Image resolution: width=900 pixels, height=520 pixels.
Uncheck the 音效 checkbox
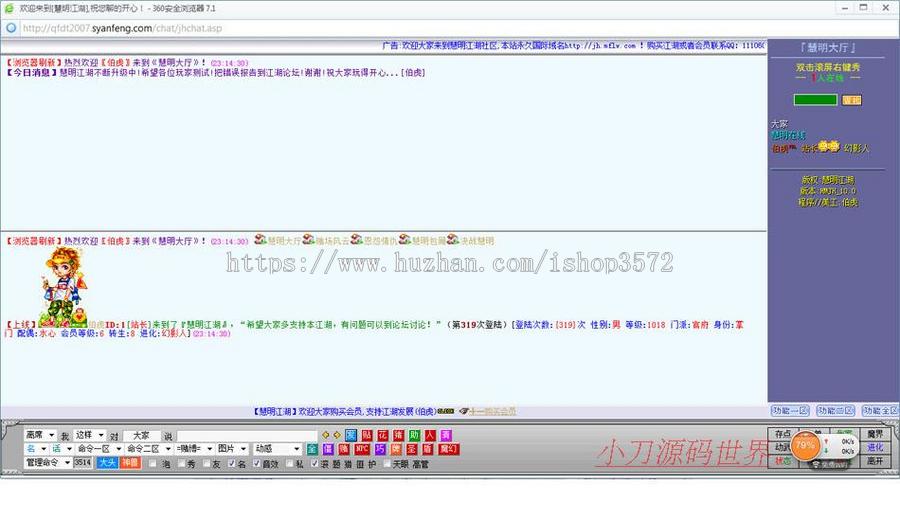257,463
